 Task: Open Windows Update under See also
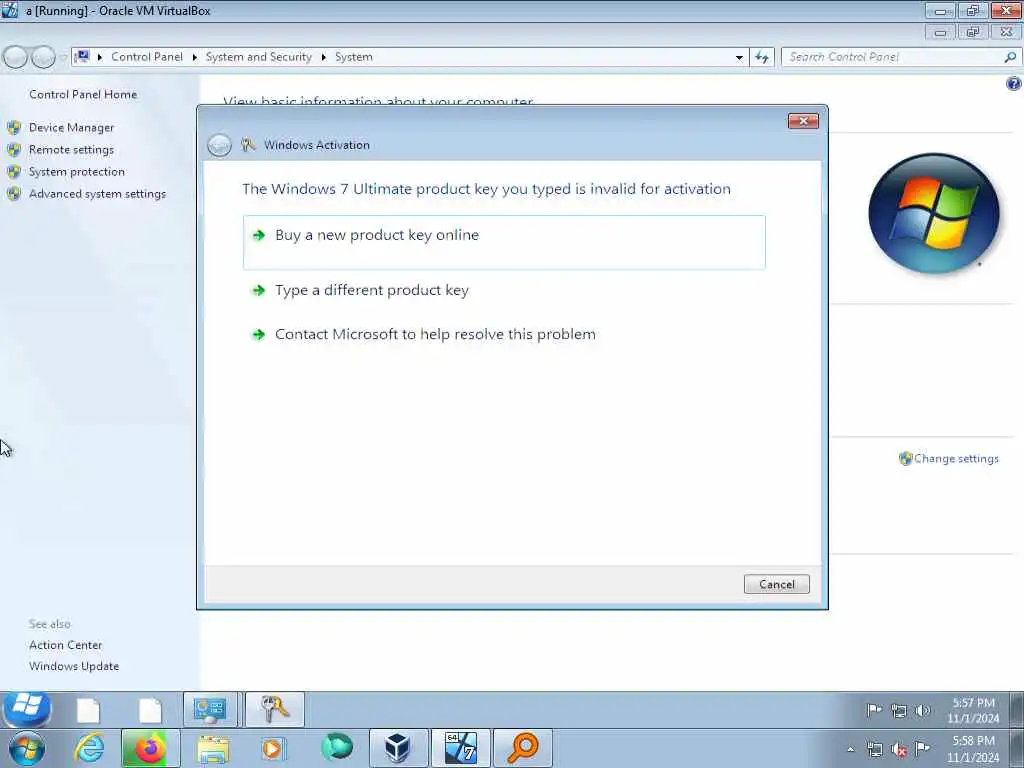tap(74, 666)
